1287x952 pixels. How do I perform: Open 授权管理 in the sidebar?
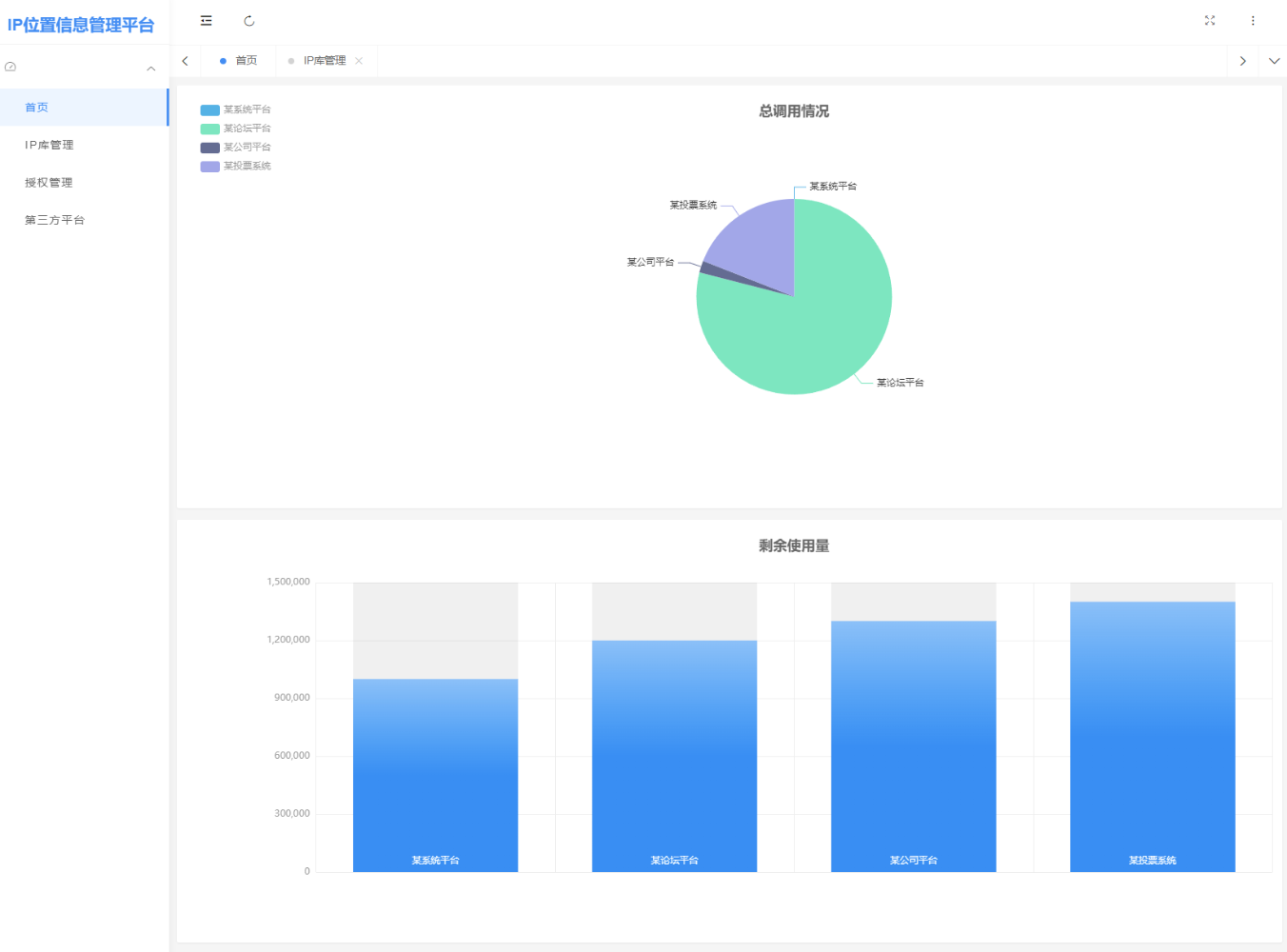tap(49, 183)
